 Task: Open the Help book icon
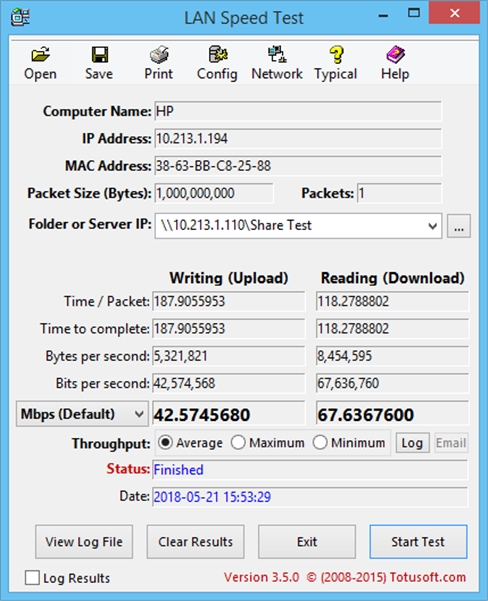tap(395, 55)
